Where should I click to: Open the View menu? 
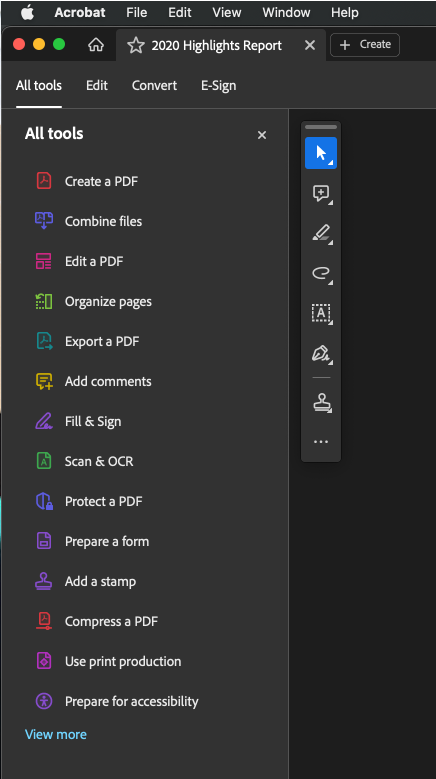227,12
